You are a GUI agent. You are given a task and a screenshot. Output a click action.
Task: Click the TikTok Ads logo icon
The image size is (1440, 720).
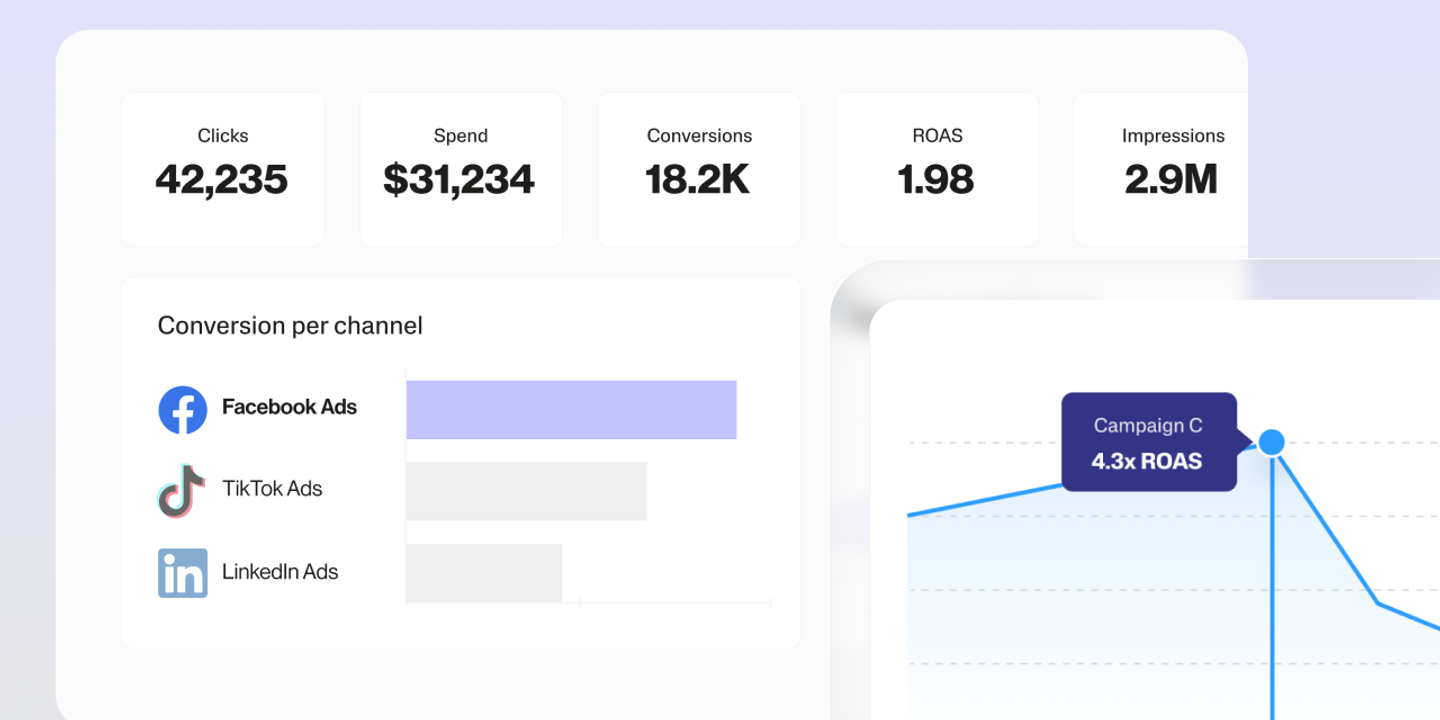182,490
